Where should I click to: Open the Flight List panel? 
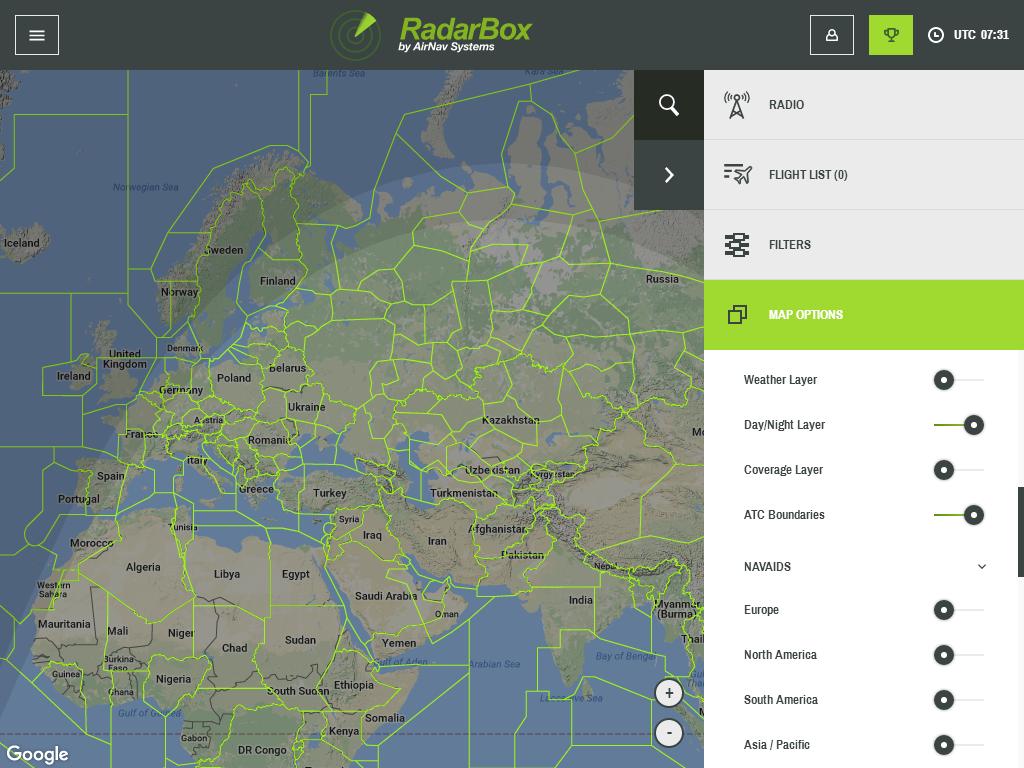click(807, 175)
